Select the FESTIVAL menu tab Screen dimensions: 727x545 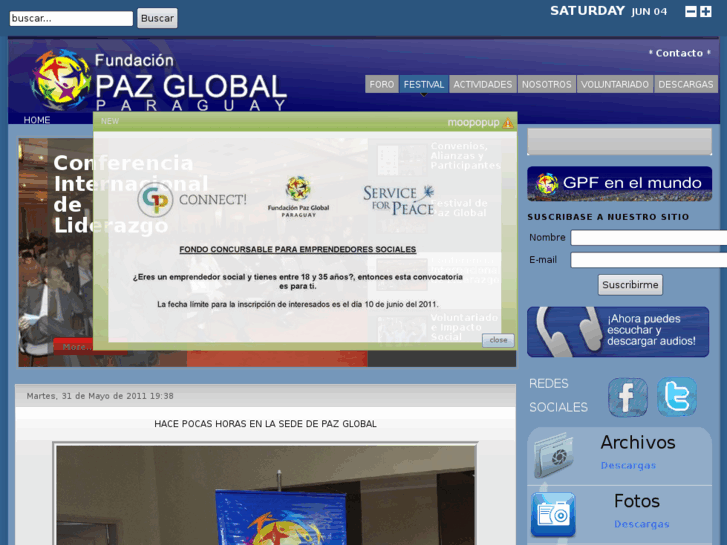pyautogui.click(x=424, y=84)
